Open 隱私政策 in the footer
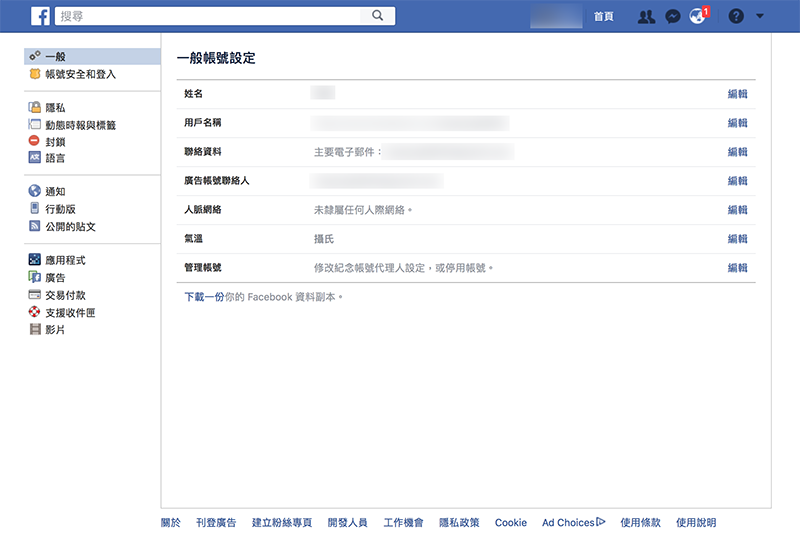Image resolution: width=800 pixels, height=533 pixels. coord(459,523)
